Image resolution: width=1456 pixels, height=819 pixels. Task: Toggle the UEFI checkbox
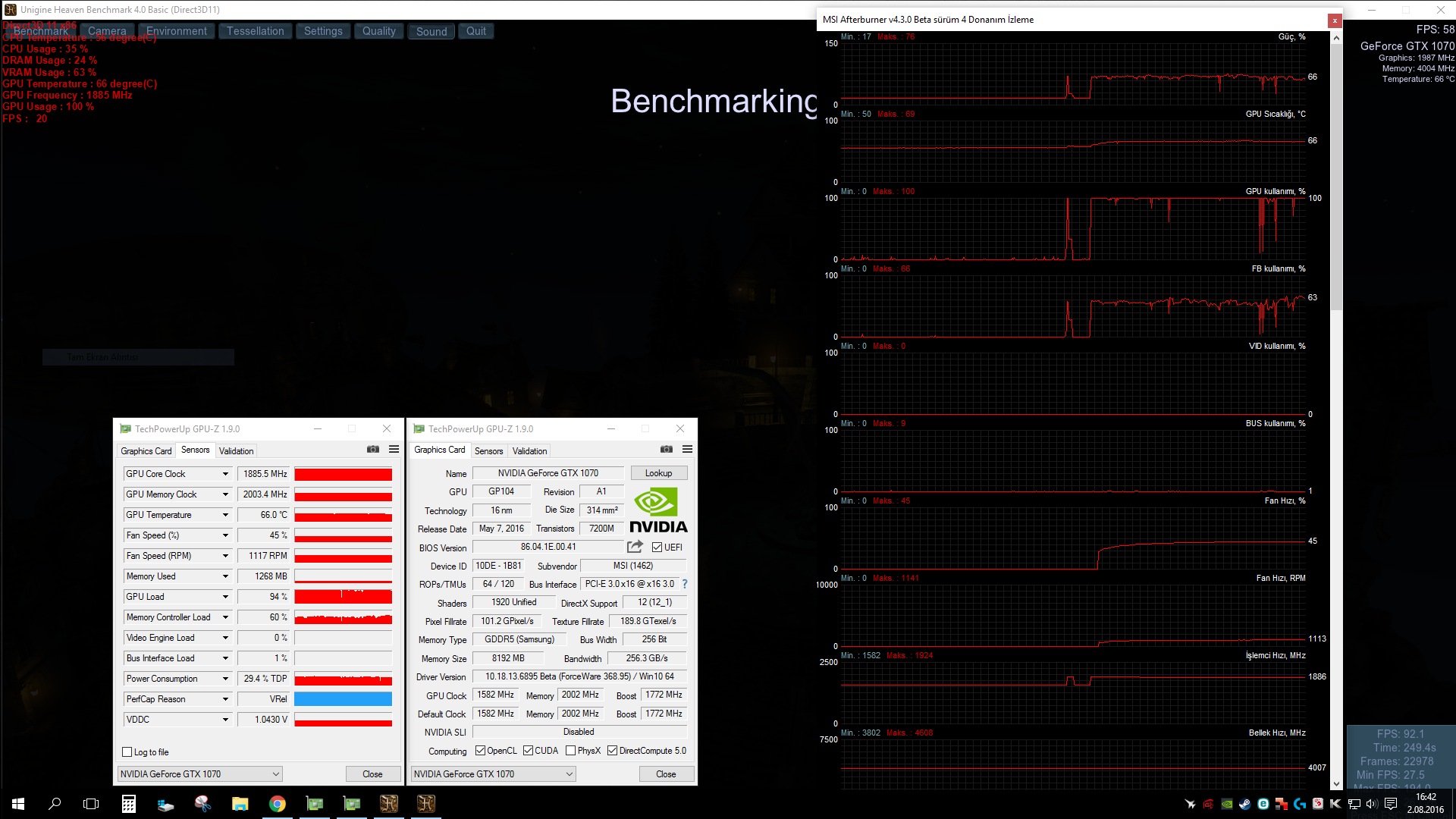coord(657,547)
